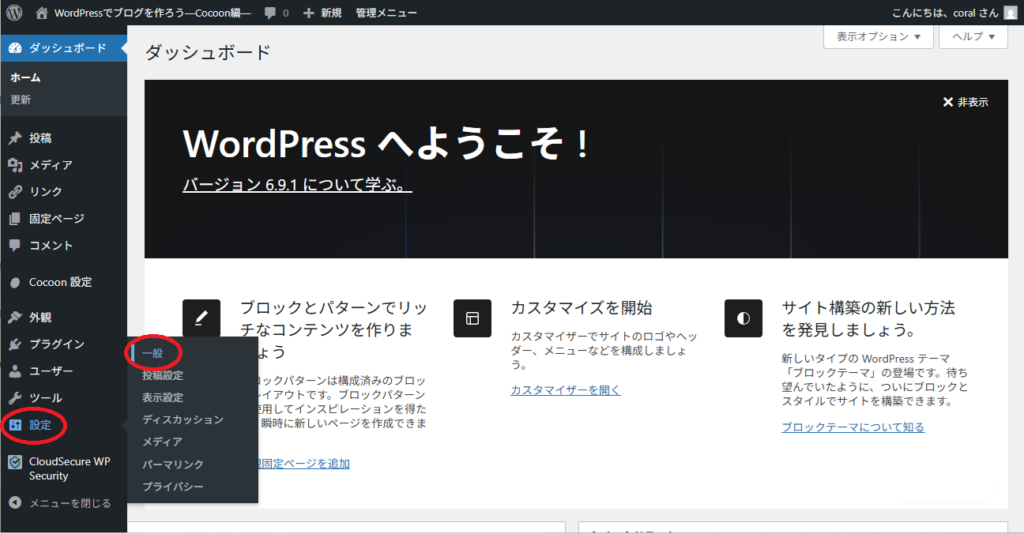Click the Cocoon 設定 label
The height and width of the screenshot is (534, 1024).
(x=61, y=283)
